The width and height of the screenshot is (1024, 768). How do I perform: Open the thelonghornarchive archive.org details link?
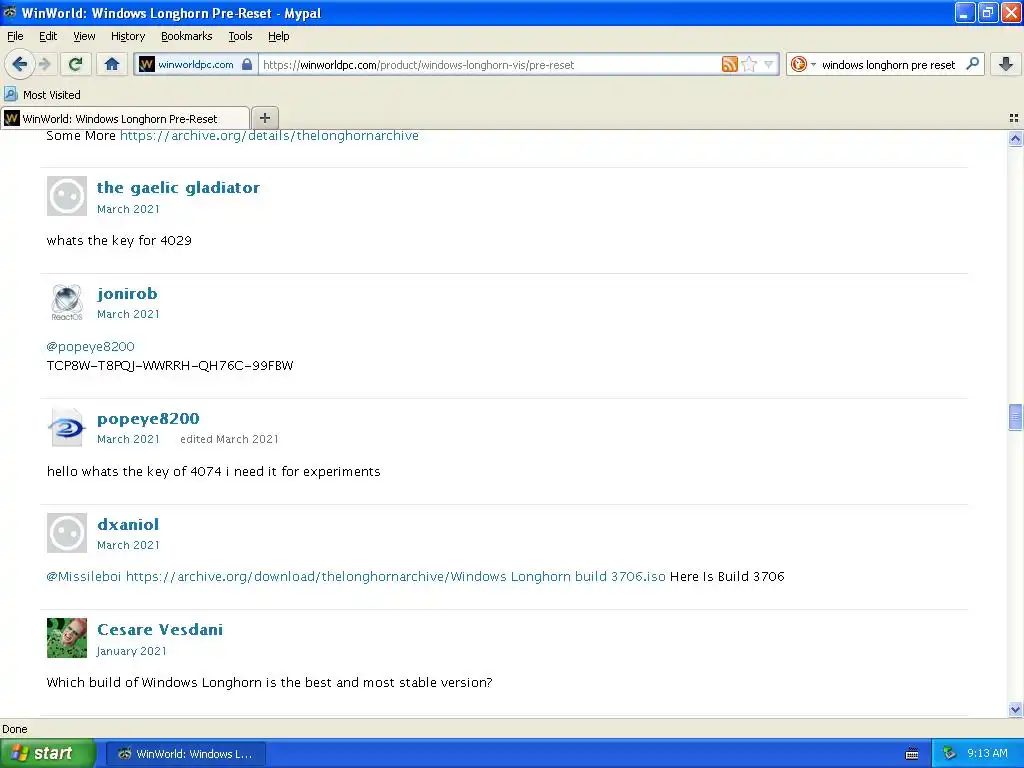[x=269, y=136]
